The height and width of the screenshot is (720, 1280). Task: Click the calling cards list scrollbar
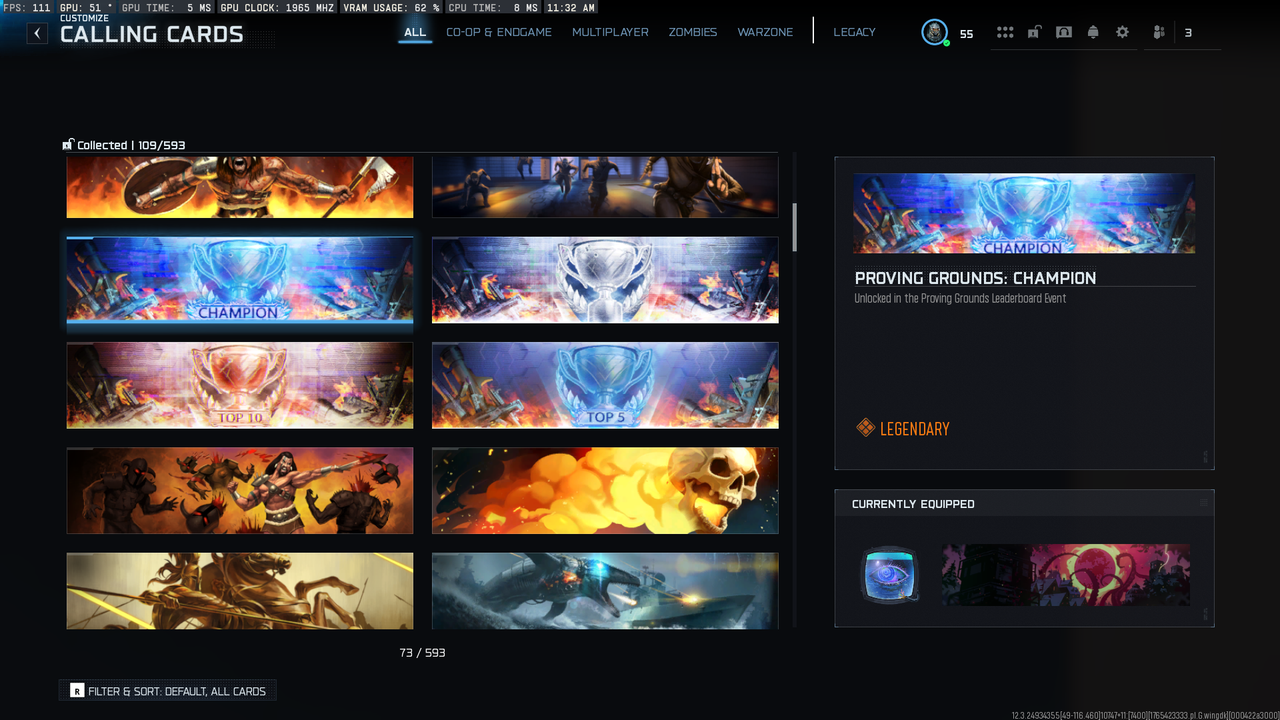(x=795, y=227)
